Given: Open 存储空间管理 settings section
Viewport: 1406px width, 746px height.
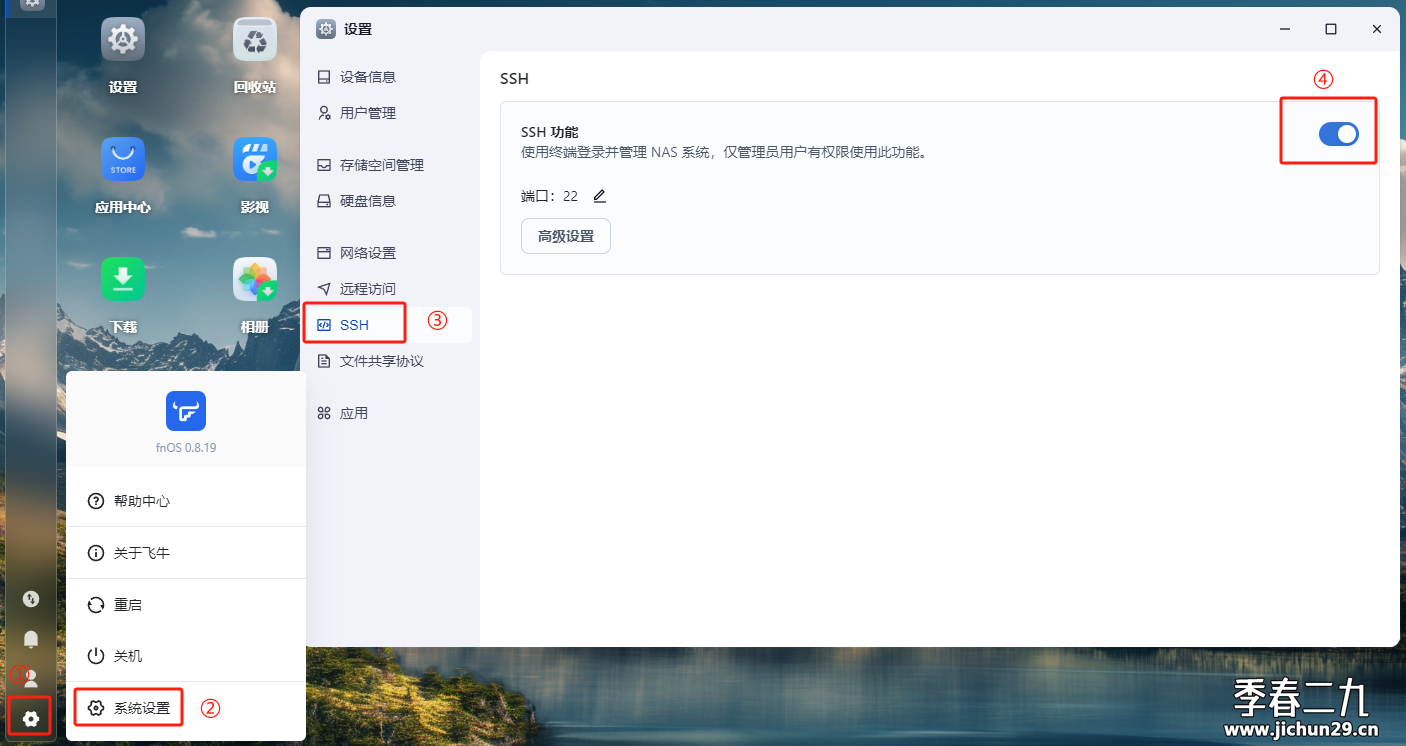Looking at the screenshot, I should (x=381, y=165).
